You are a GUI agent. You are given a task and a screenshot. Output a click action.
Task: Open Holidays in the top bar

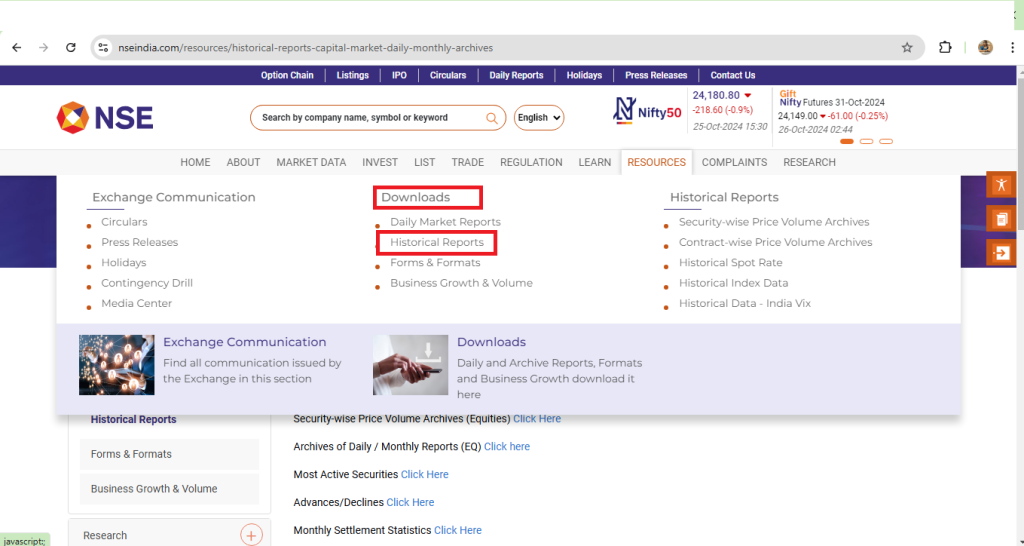pyautogui.click(x=584, y=75)
